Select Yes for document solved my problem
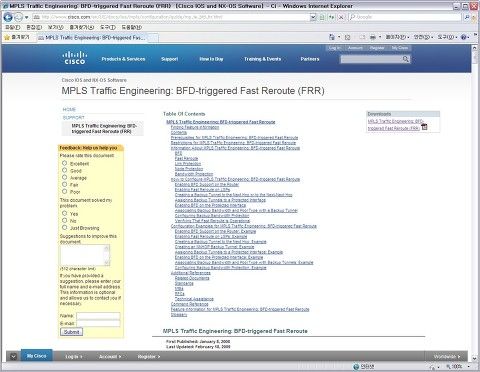The height and width of the screenshot is (372, 480). click(65, 213)
